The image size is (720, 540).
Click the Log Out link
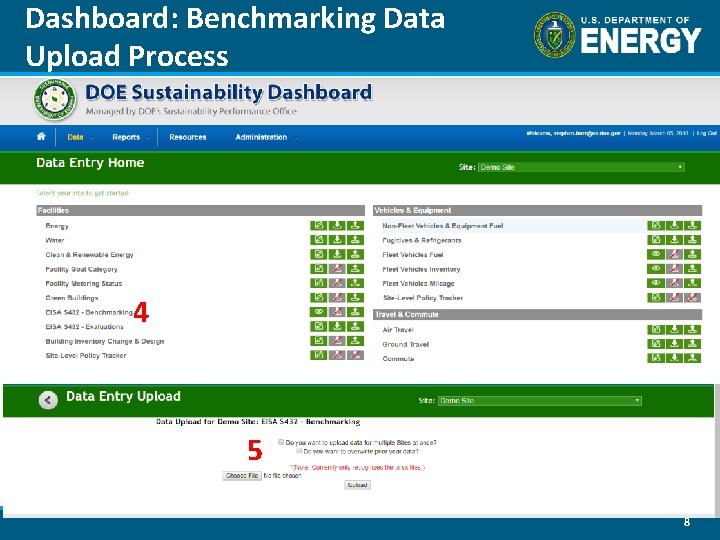(706, 133)
